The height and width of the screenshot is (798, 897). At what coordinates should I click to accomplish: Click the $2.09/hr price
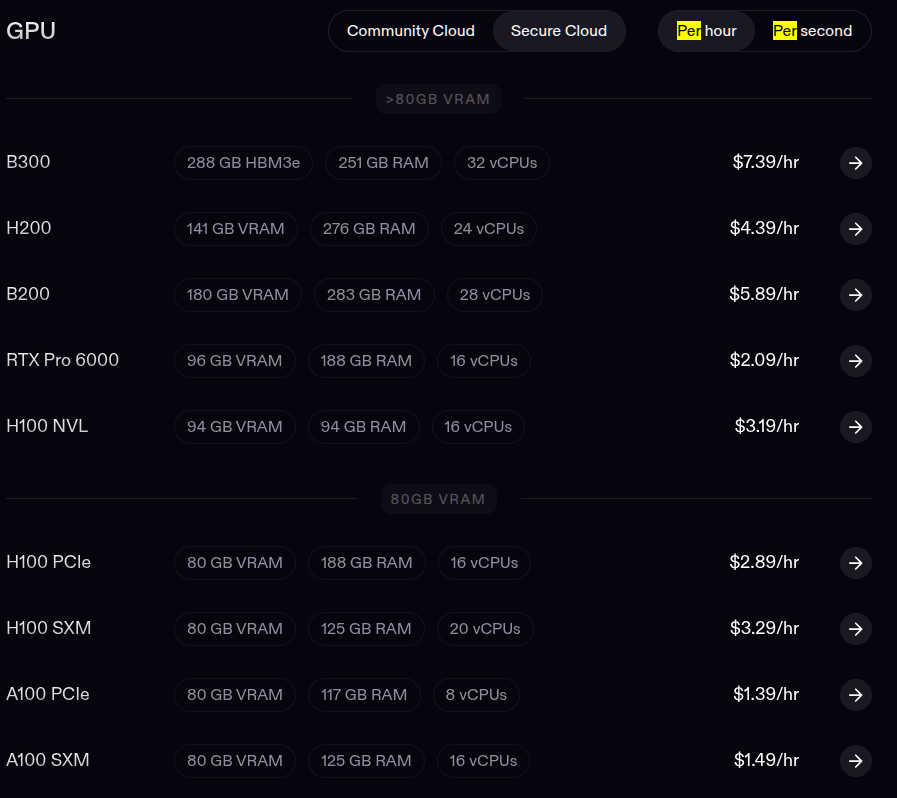pyautogui.click(x=764, y=360)
